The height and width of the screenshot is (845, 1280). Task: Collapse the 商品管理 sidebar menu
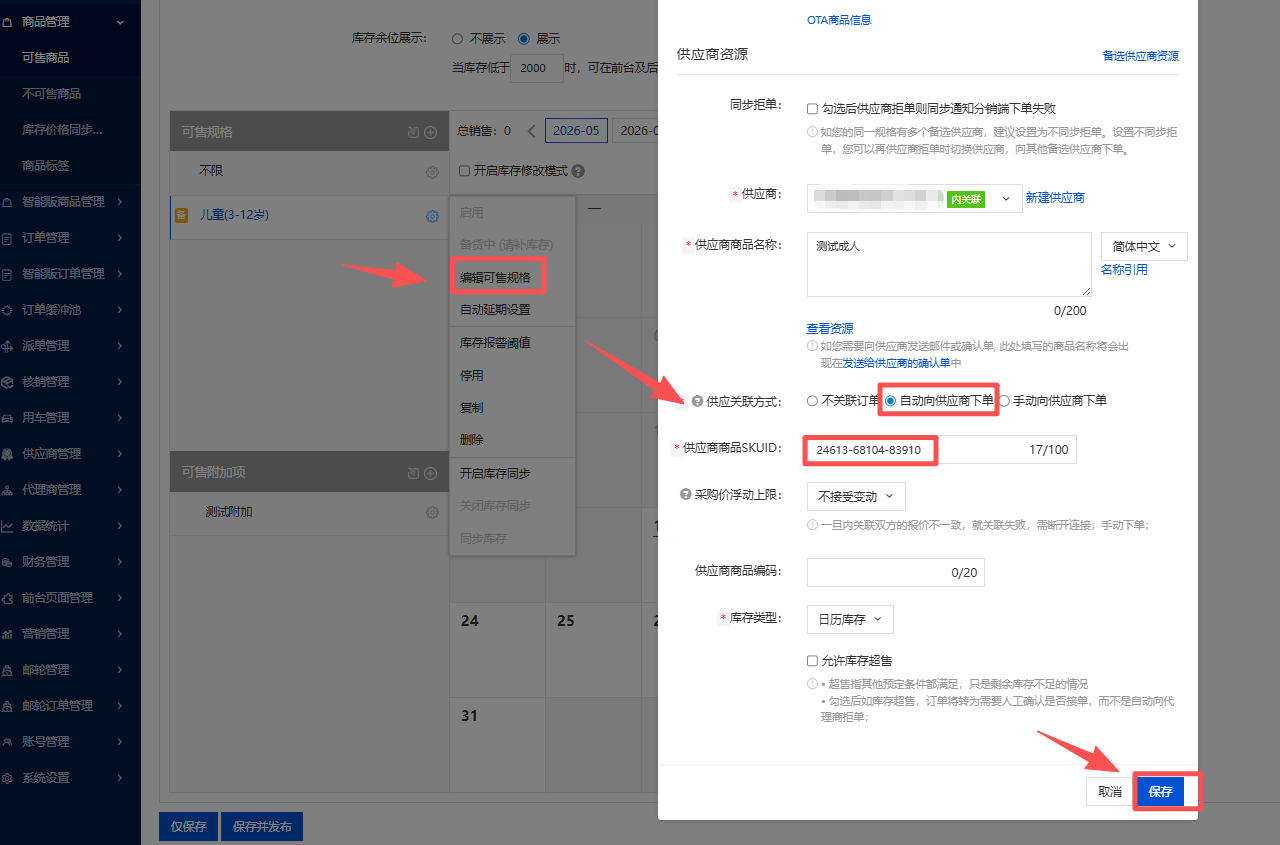[x=120, y=21]
